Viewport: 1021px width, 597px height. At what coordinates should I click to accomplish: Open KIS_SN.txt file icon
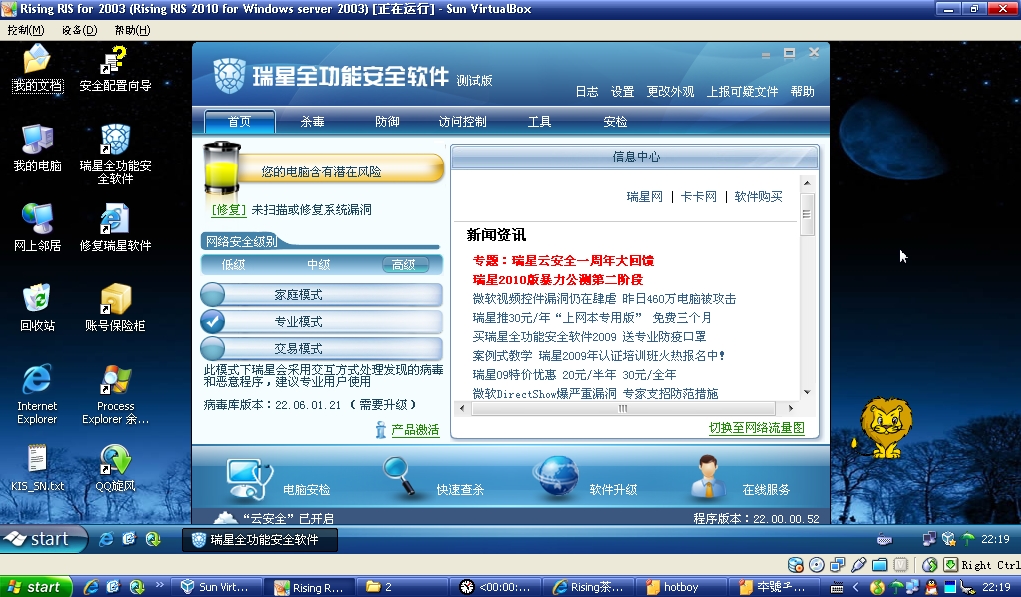click(37, 467)
